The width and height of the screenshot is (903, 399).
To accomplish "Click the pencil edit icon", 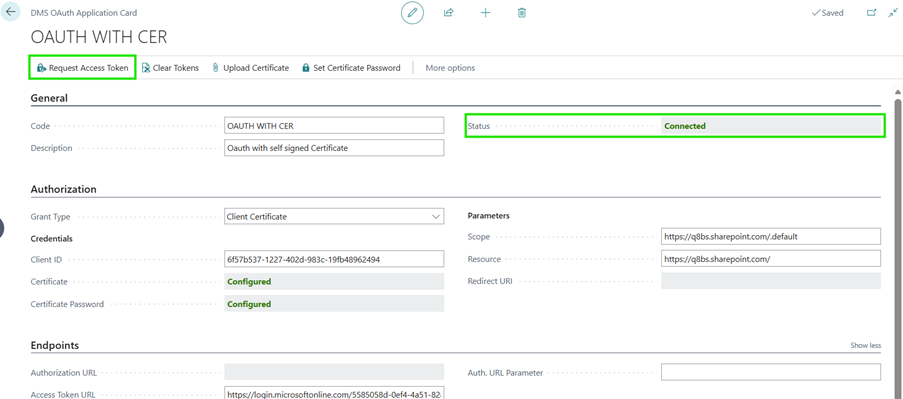I will (412, 13).
